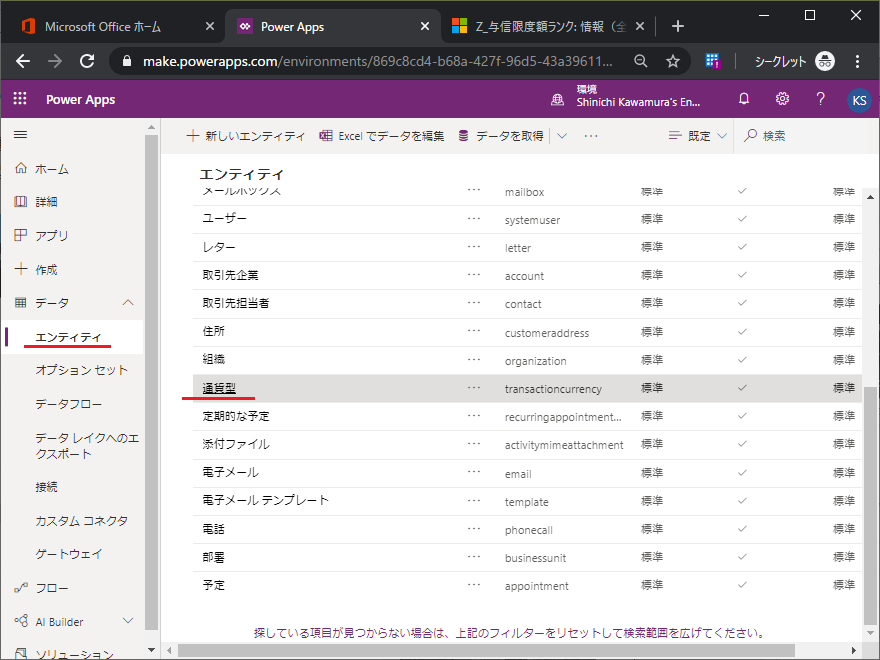Open the 組織 entity
Screen dimensions: 880x660
tap(213, 359)
